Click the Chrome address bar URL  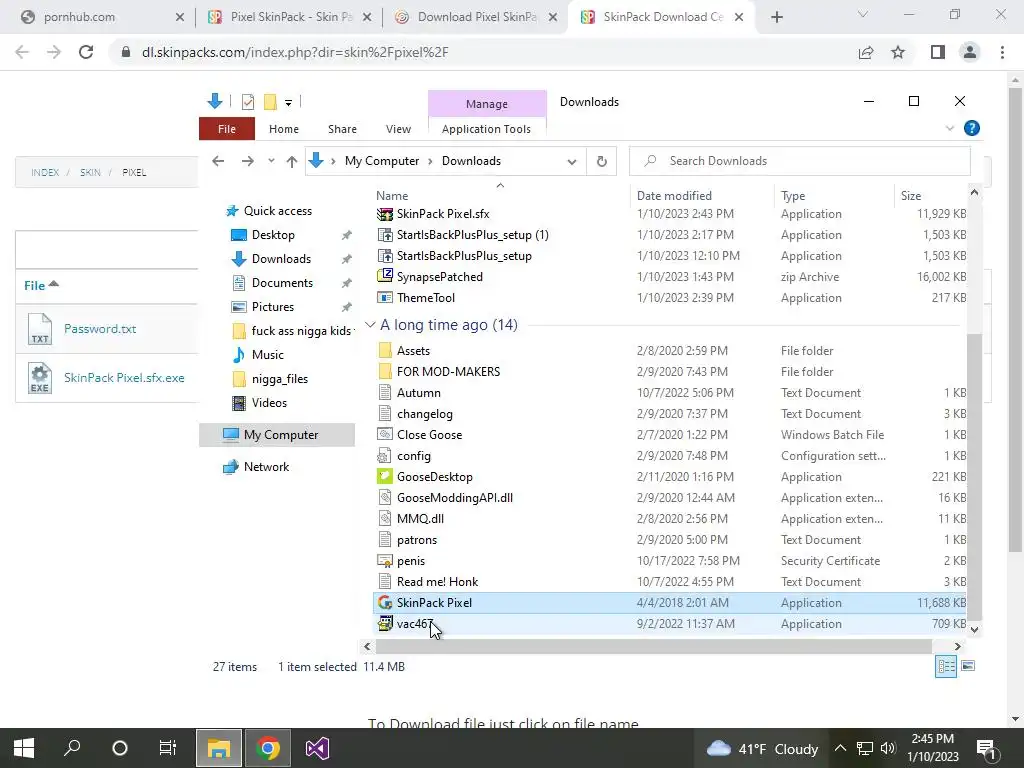coord(295,52)
